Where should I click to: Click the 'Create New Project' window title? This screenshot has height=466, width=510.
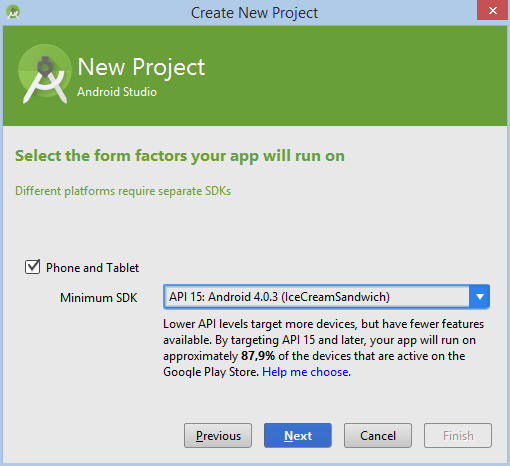pyautogui.click(x=254, y=13)
